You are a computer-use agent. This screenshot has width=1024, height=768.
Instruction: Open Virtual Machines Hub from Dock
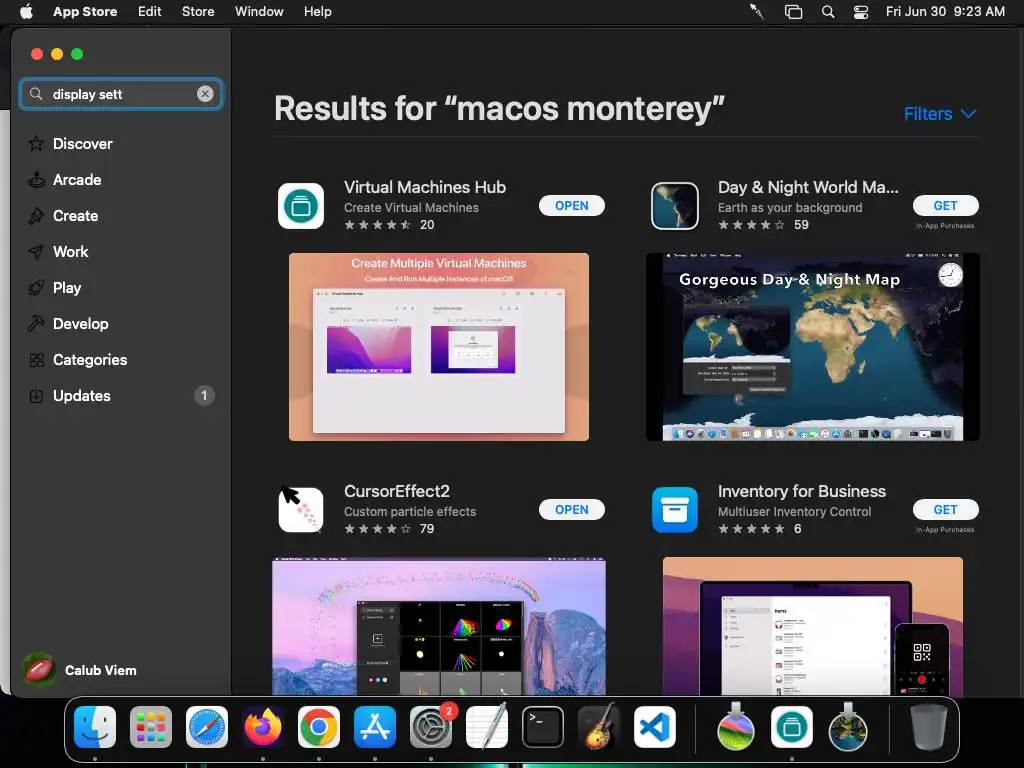point(792,727)
